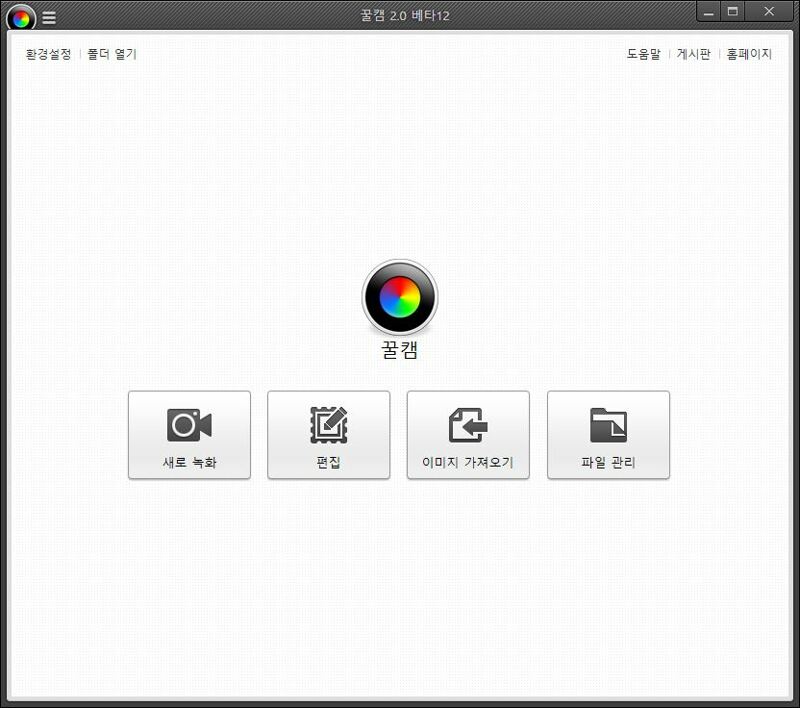The width and height of the screenshot is (800, 708).
Task: Open 파일 관리 (file management)
Action: pyautogui.click(x=608, y=435)
